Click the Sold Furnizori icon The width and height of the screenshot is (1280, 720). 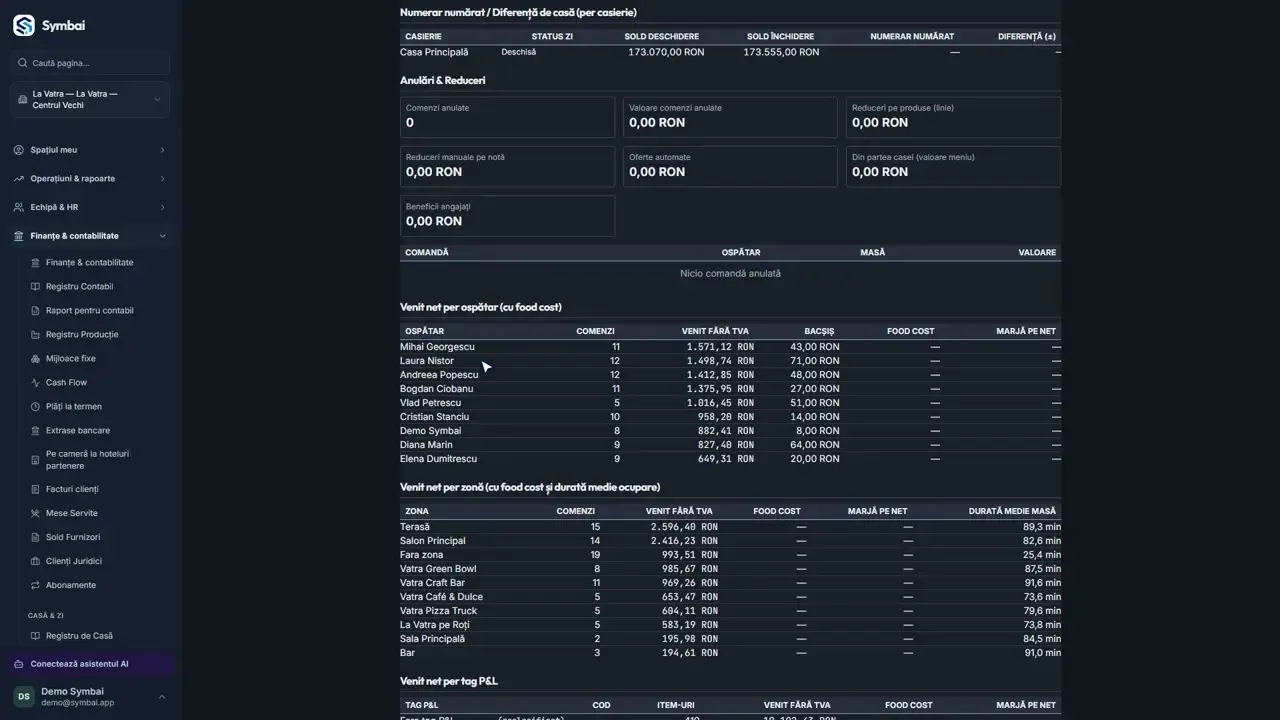35,538
